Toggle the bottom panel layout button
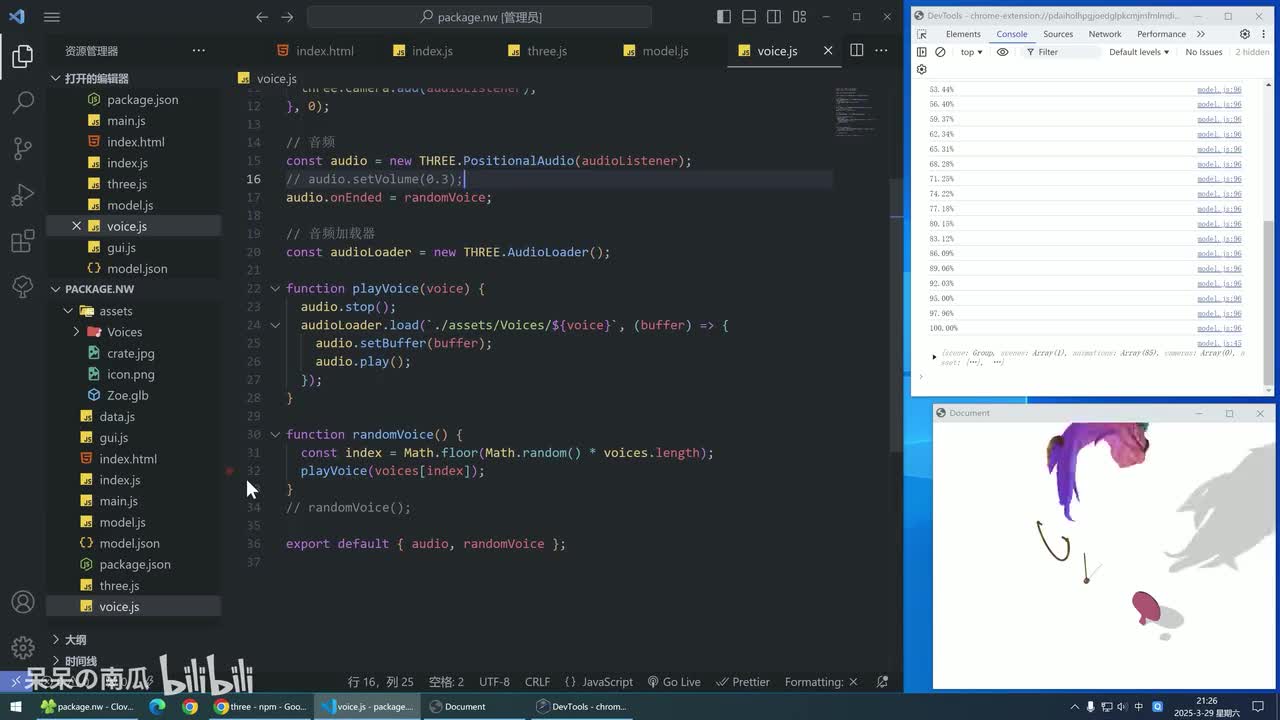 pyautogui.click(x=749, y=17)
